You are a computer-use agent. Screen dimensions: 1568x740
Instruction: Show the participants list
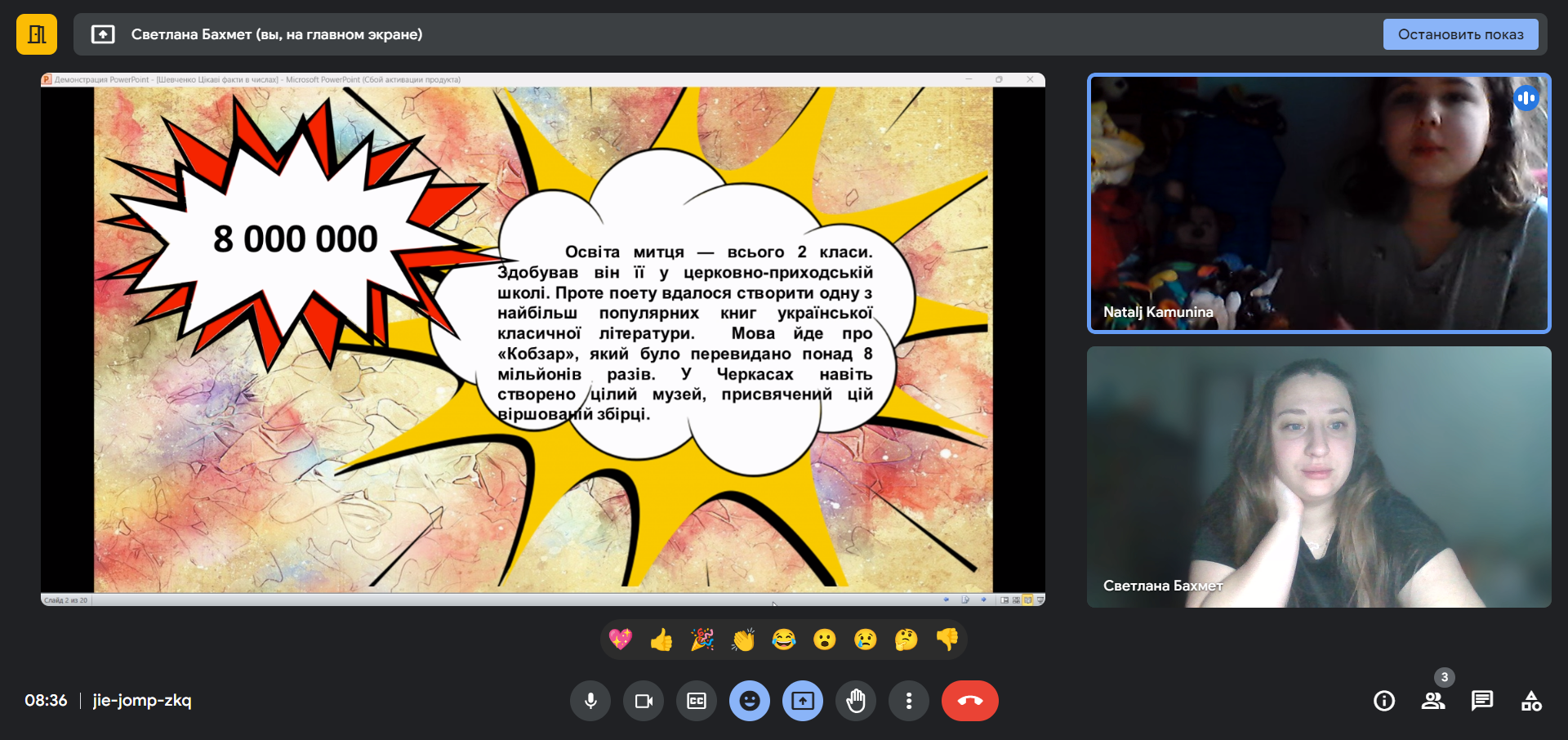tap(1433, 701)
